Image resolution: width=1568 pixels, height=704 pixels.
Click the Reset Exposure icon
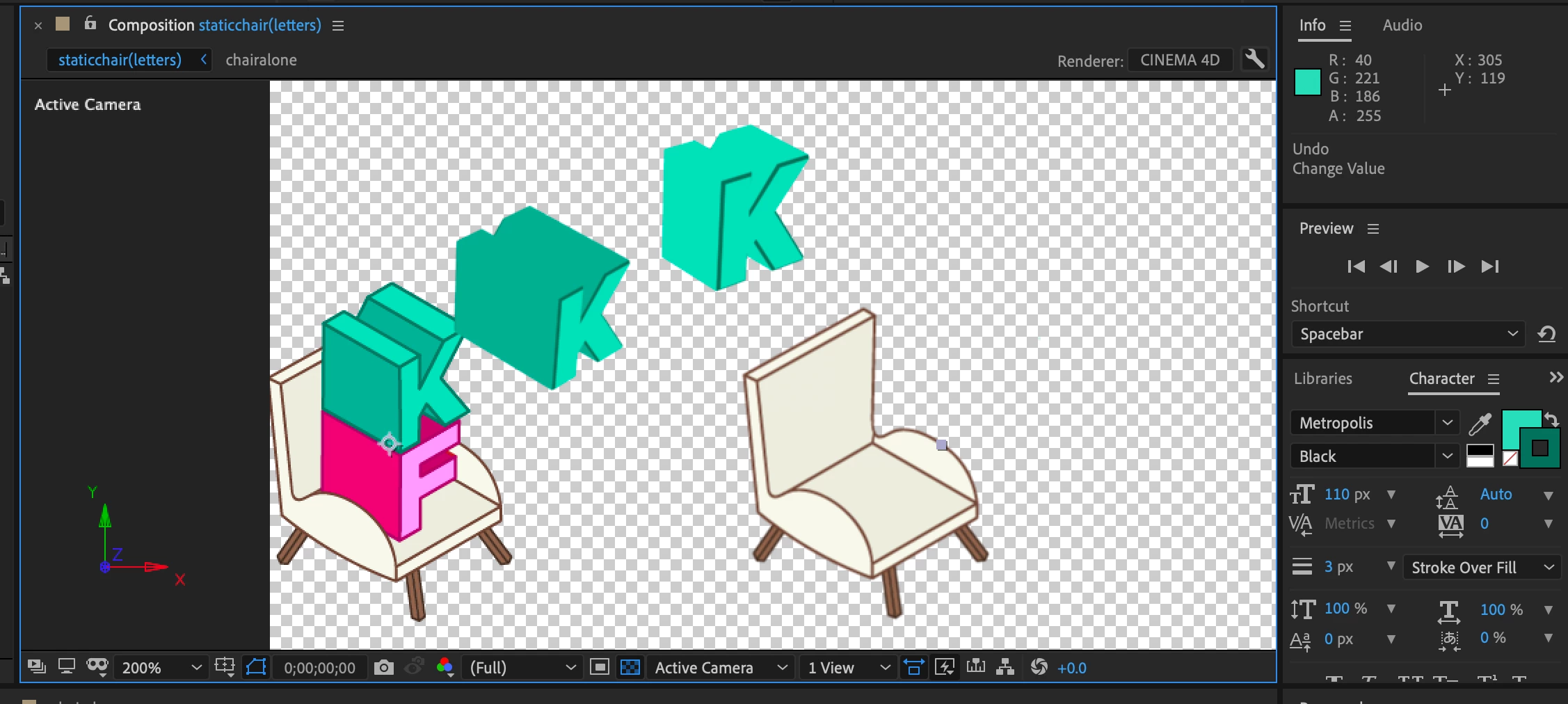pos(1039,667)
